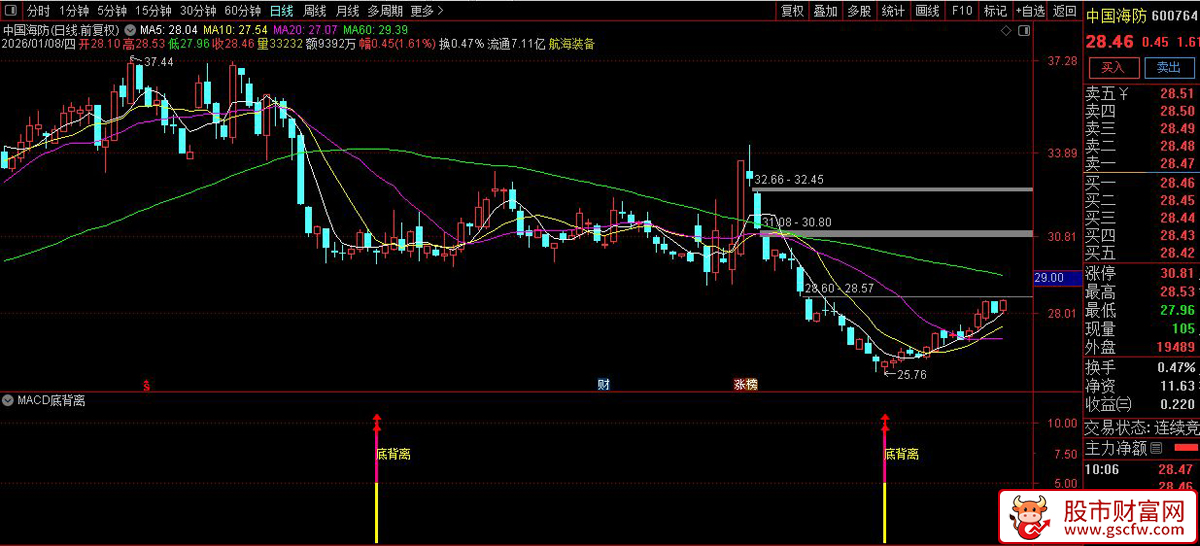Expand the 更多 periods menu
1200x546 pixels.
(x=427, y=11)
